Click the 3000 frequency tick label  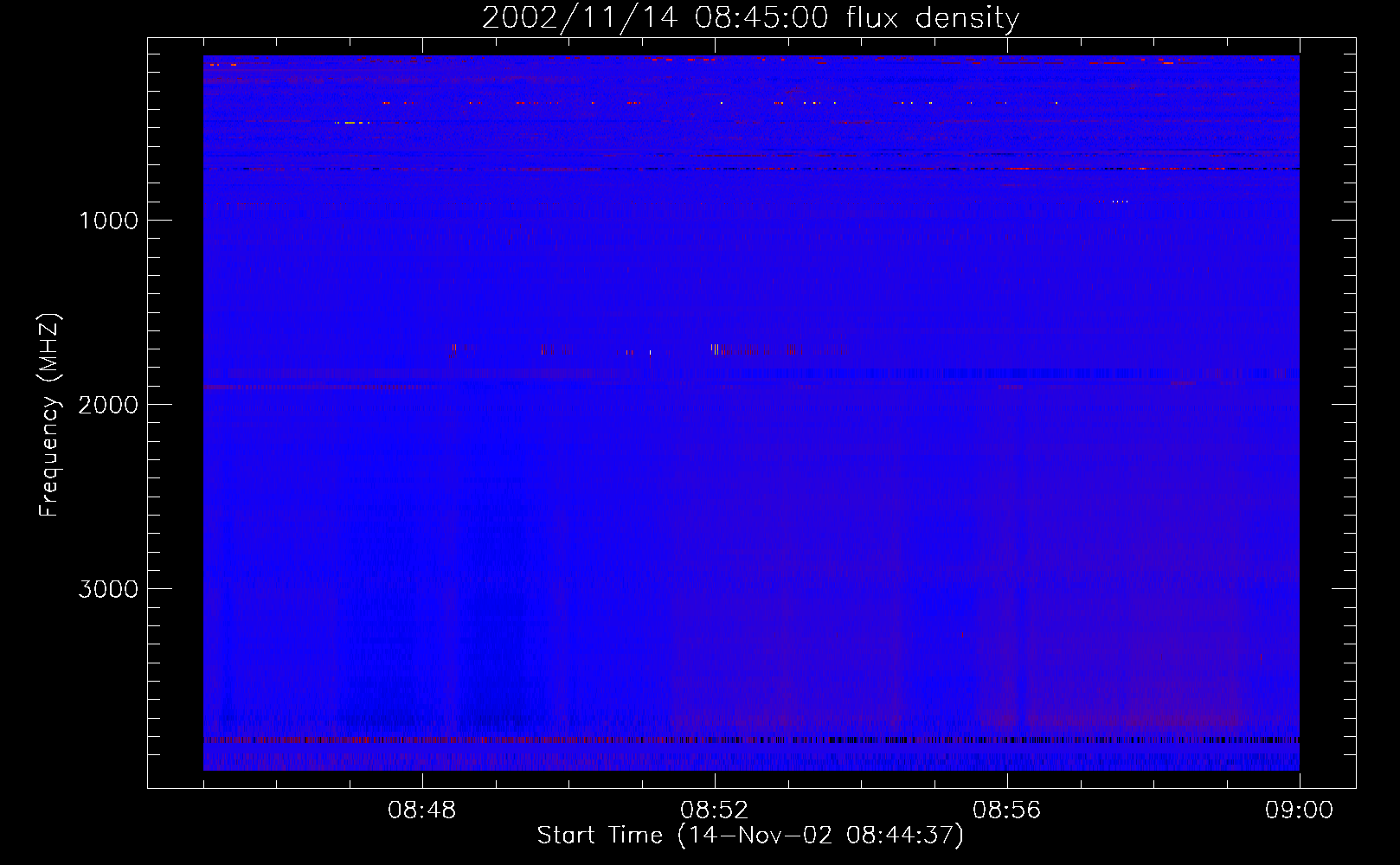pos(108,589)
